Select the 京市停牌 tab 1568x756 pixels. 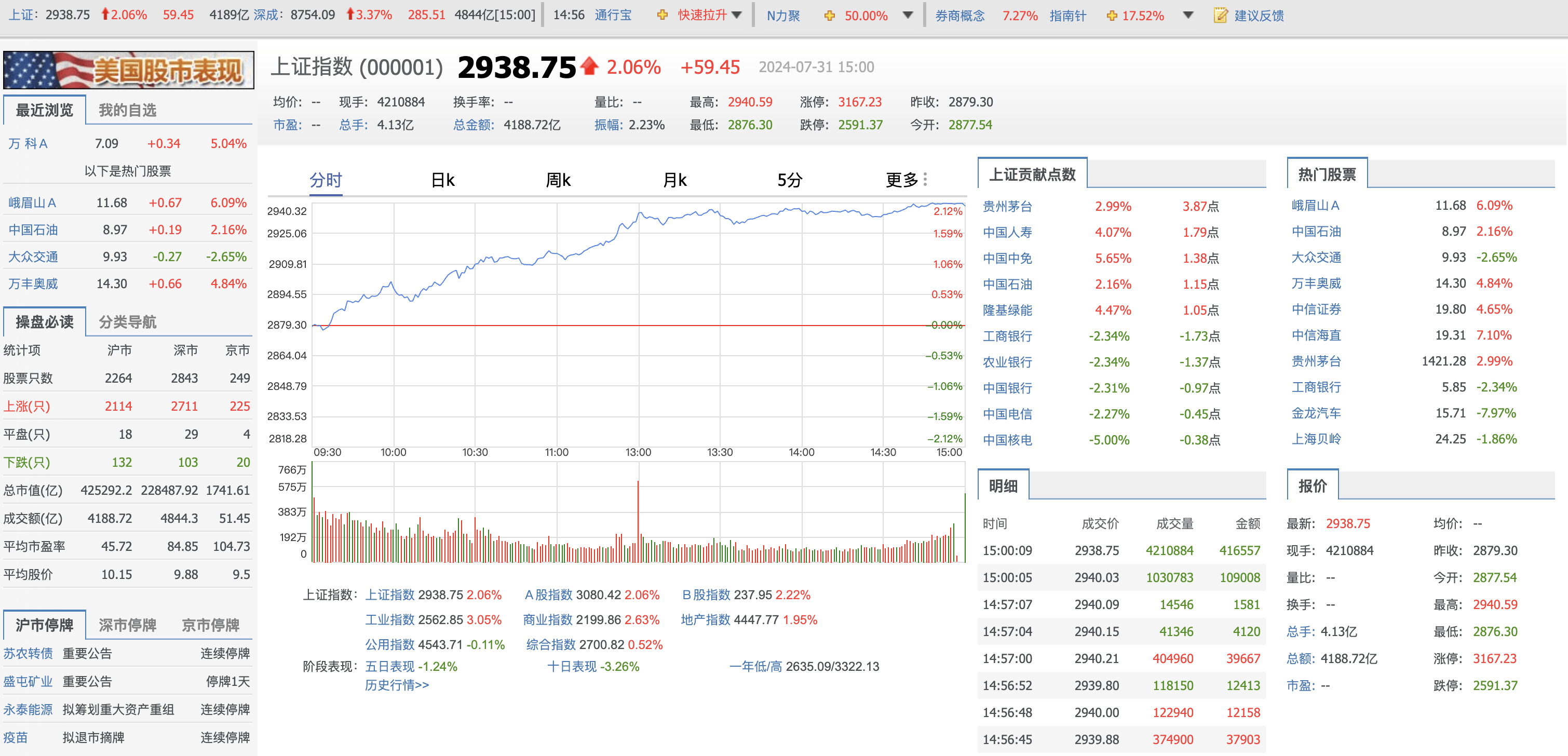pyautogui.click(x=211, y=625)
